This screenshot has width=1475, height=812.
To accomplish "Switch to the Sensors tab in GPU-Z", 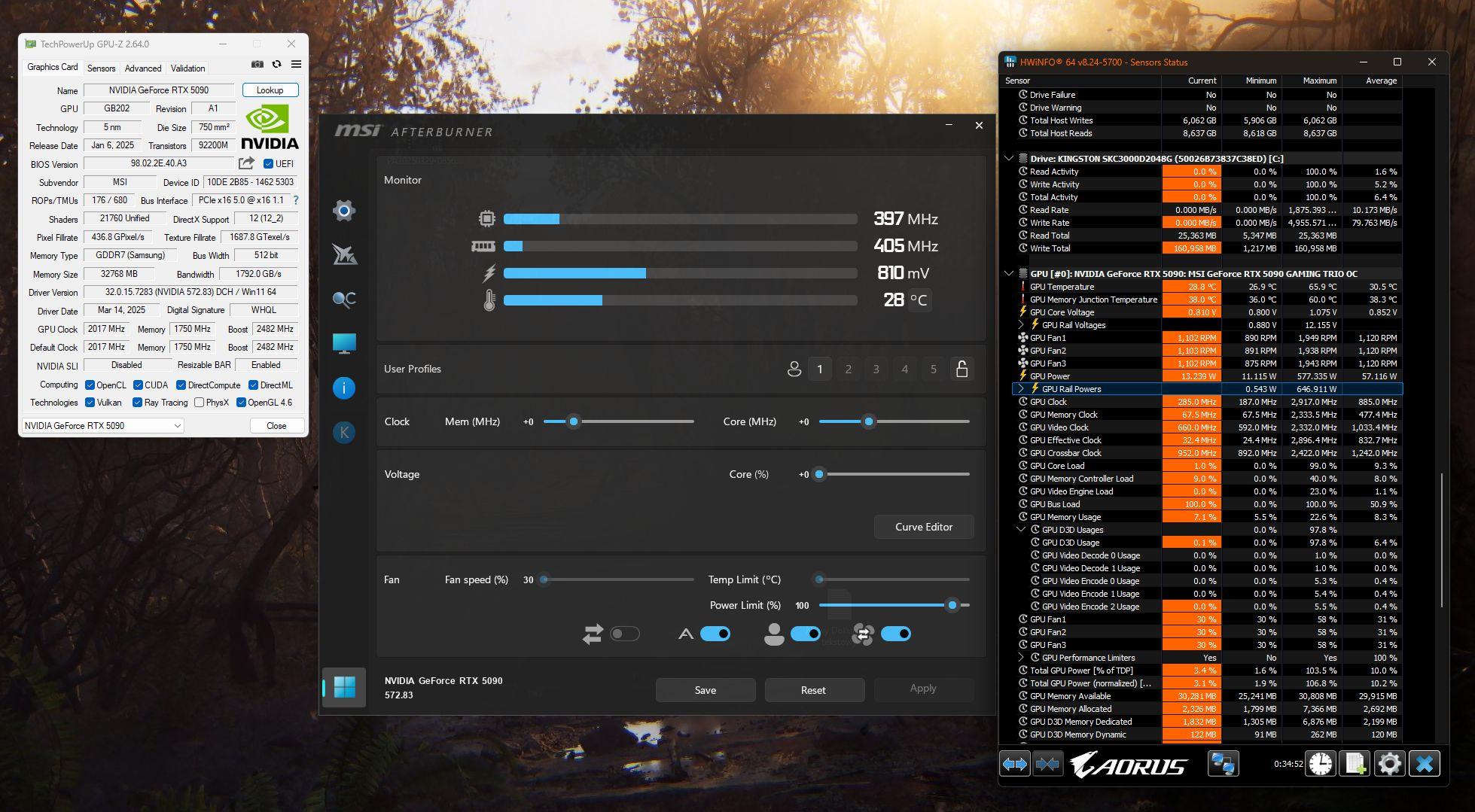I will pyautogui.click(x=101, y=68).
